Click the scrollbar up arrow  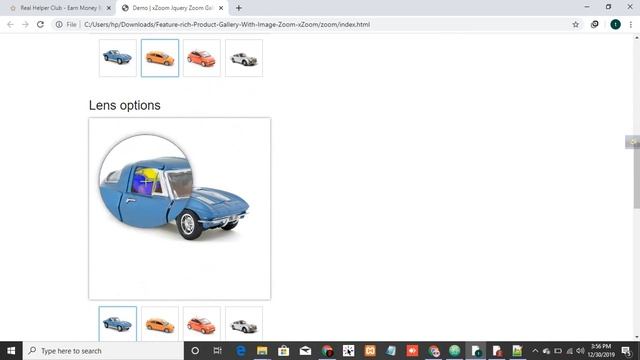pos(636,38)
